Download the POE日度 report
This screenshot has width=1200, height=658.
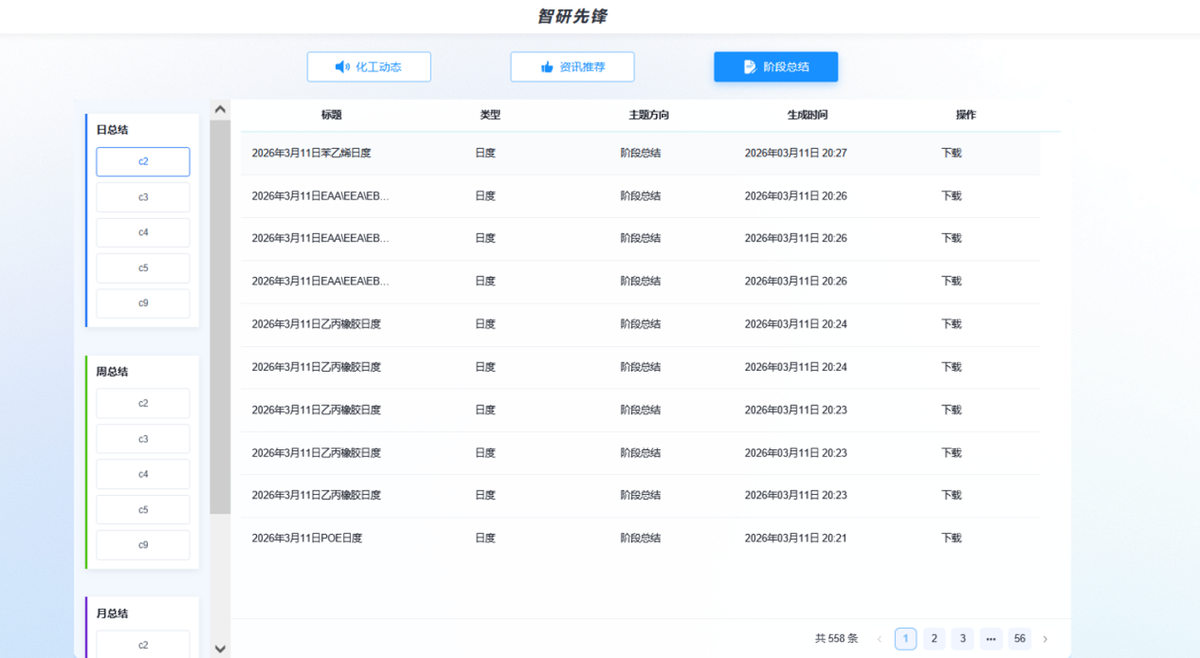click(951, 538)
